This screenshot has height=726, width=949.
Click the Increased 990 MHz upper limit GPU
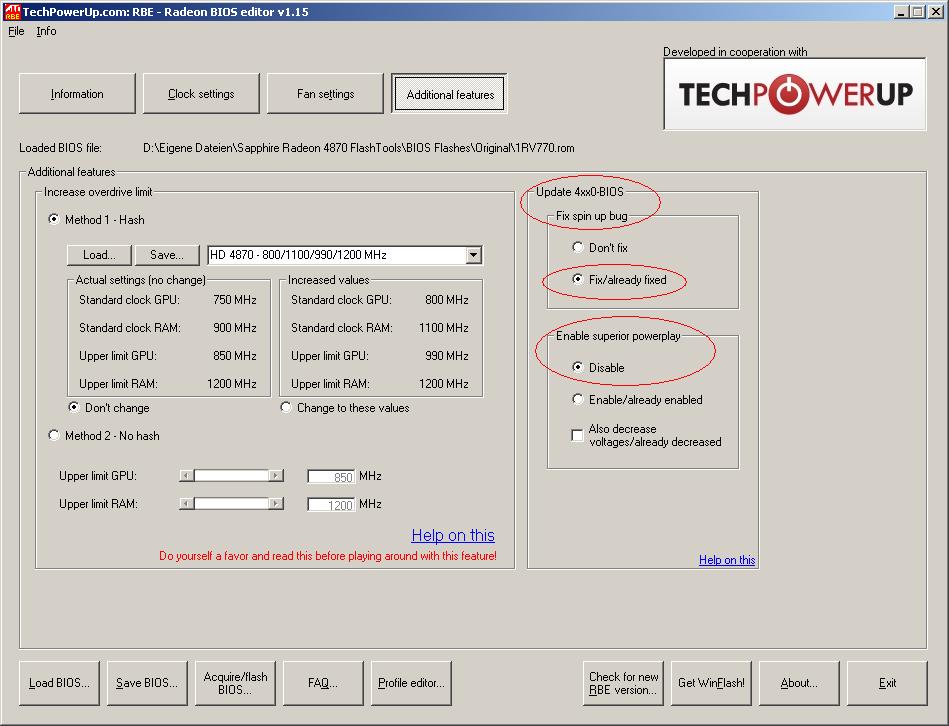click(x=447, y=356)
